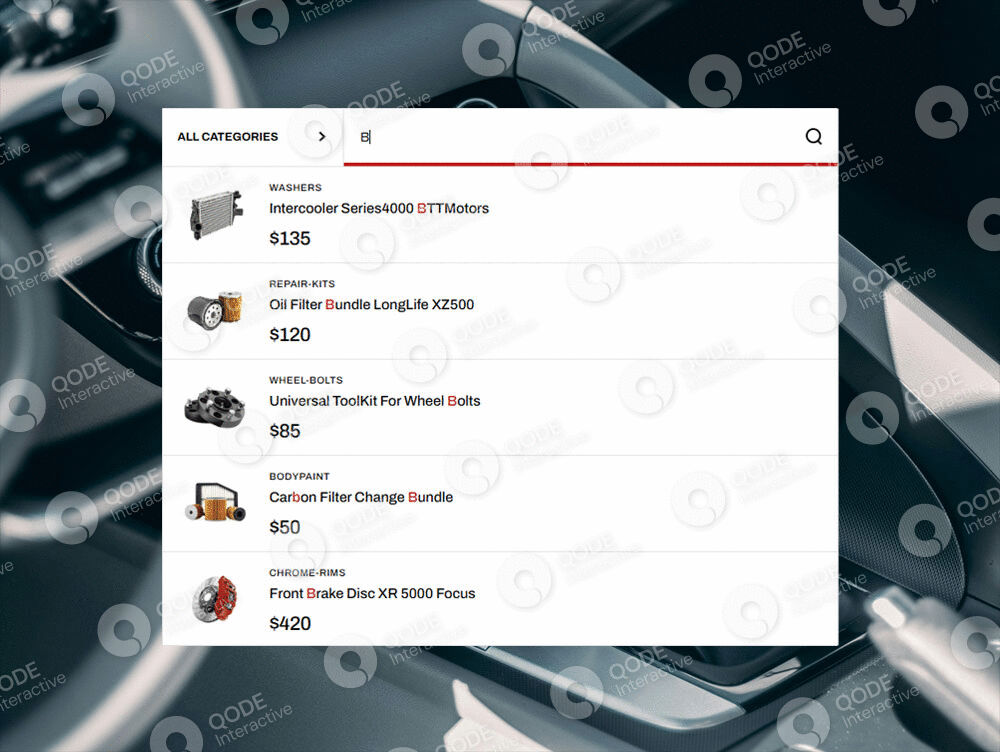Select Oil Filter Bundle LongLife XZ500
This screenshot has height=752, width=1000.
[x=371, y=305]
